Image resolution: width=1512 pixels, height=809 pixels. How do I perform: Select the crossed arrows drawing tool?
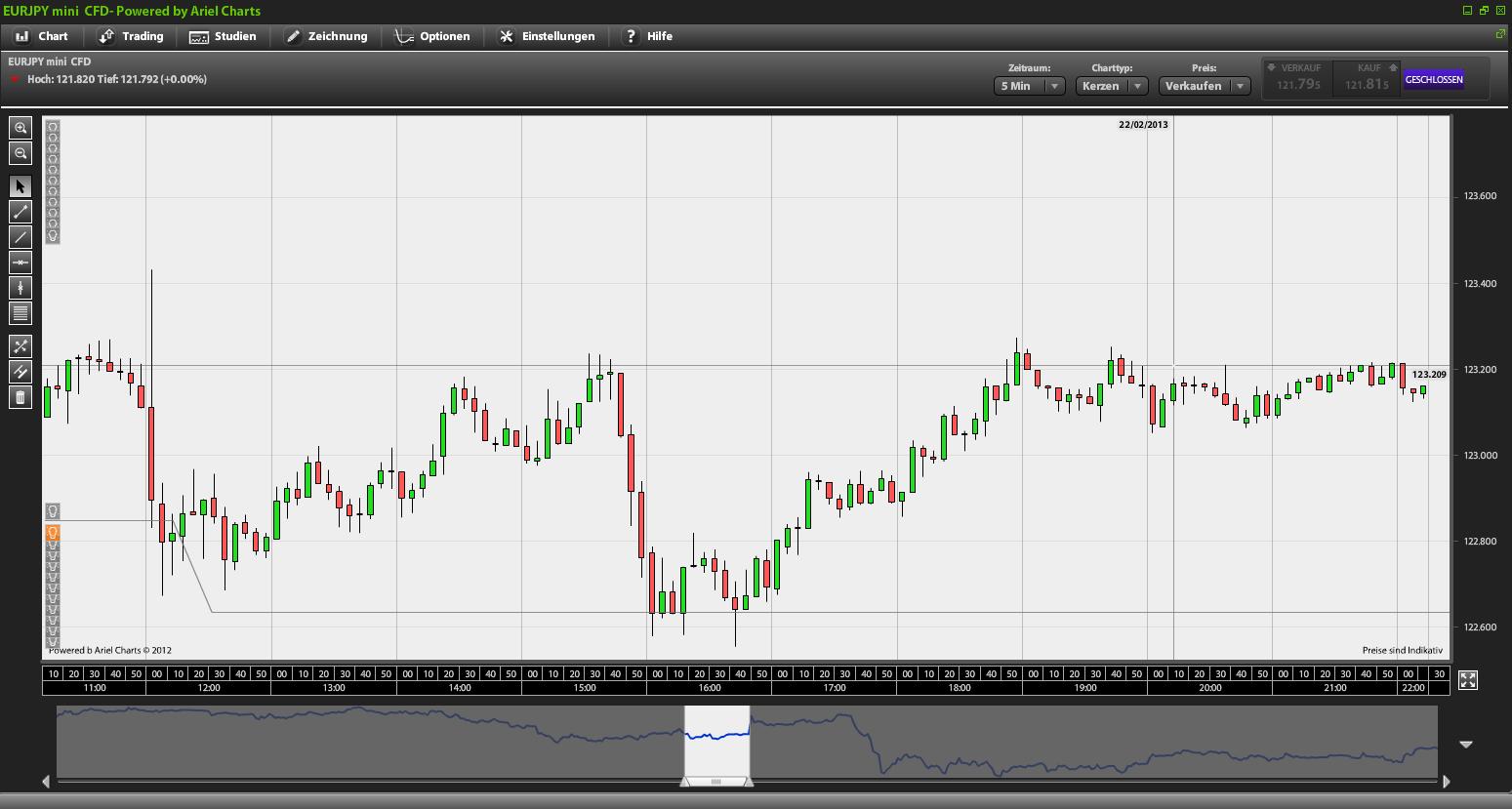point(20,346)
